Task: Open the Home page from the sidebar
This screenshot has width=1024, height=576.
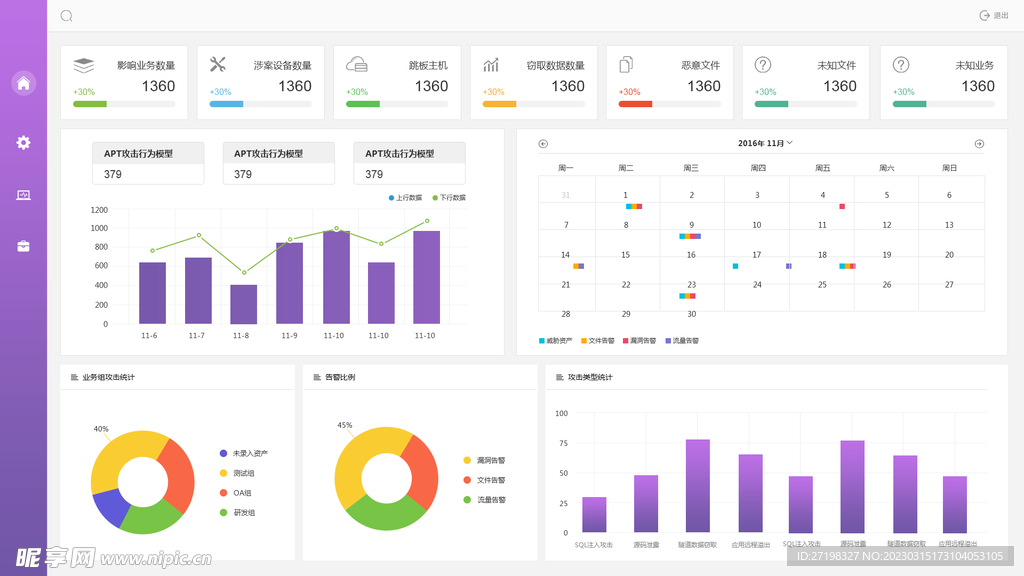Action: (x=23, y=83)
